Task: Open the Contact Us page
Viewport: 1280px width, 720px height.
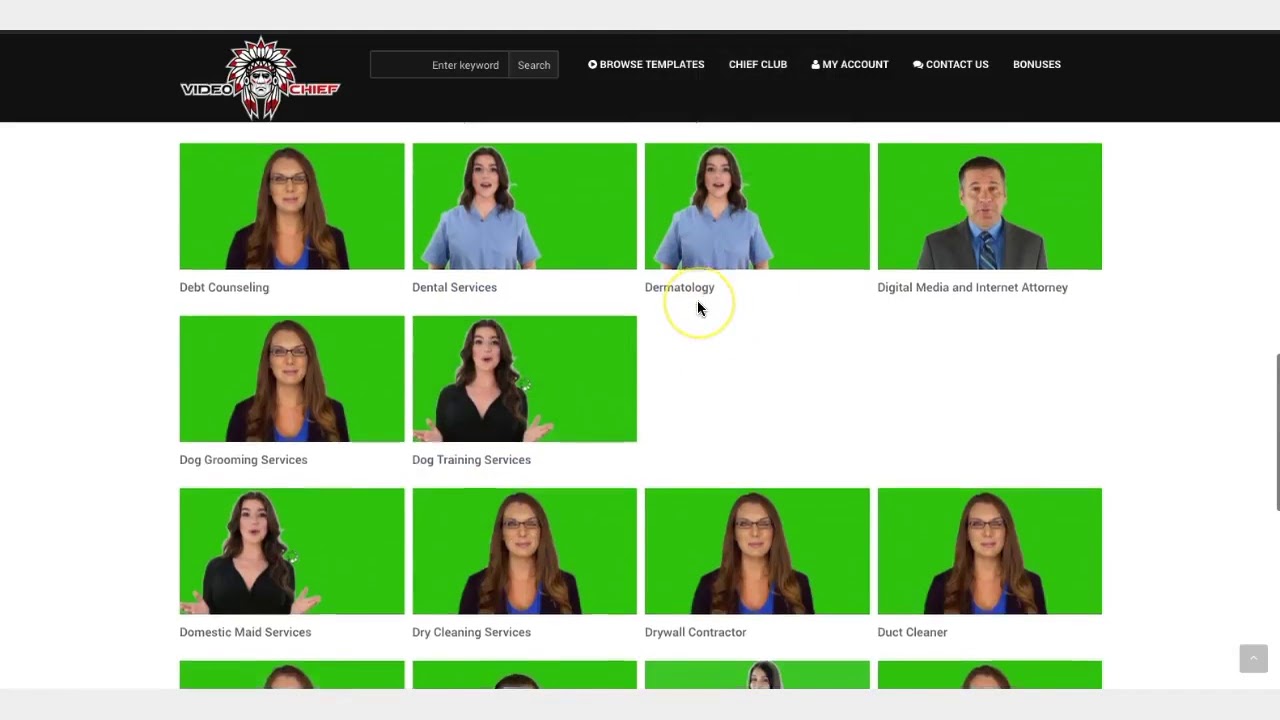Action: click(951, 64)
